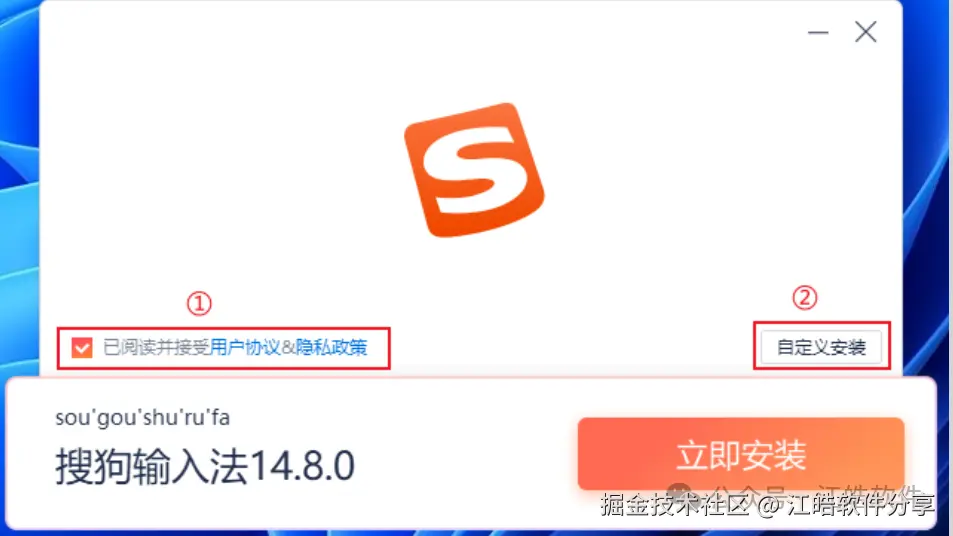Click the faded WeChat icon beside 公众号

[x=679, y=491]
